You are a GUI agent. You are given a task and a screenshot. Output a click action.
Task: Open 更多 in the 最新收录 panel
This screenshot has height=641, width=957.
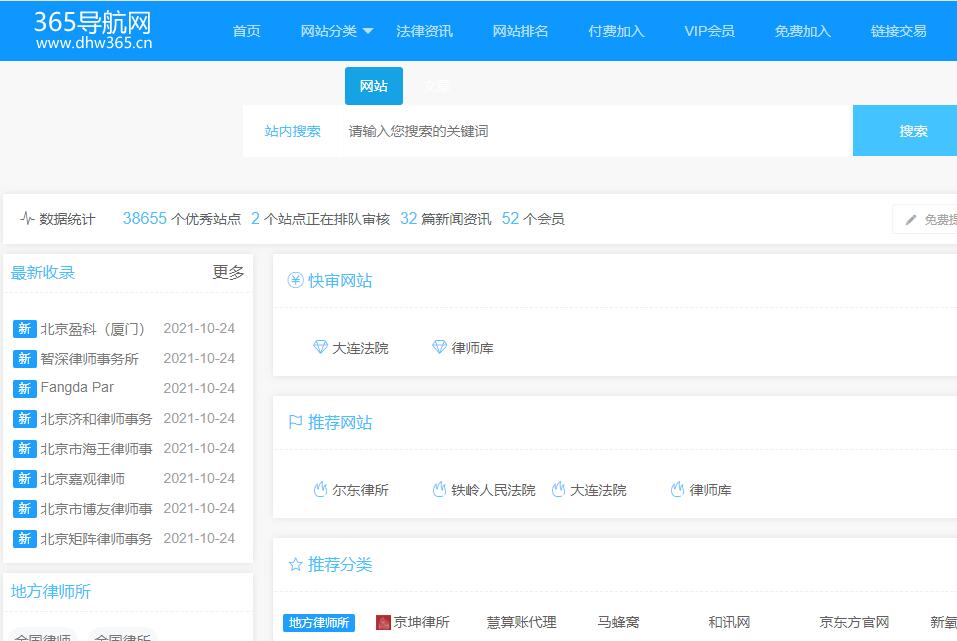coord(228,272)
